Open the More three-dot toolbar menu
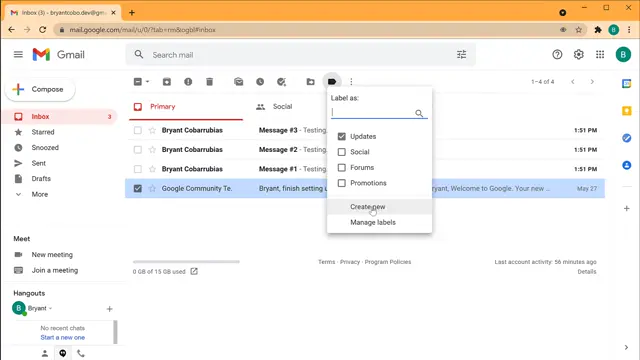The height and width of the screenshot is (360, 640). pyautogui.click(x=351, y=82)
